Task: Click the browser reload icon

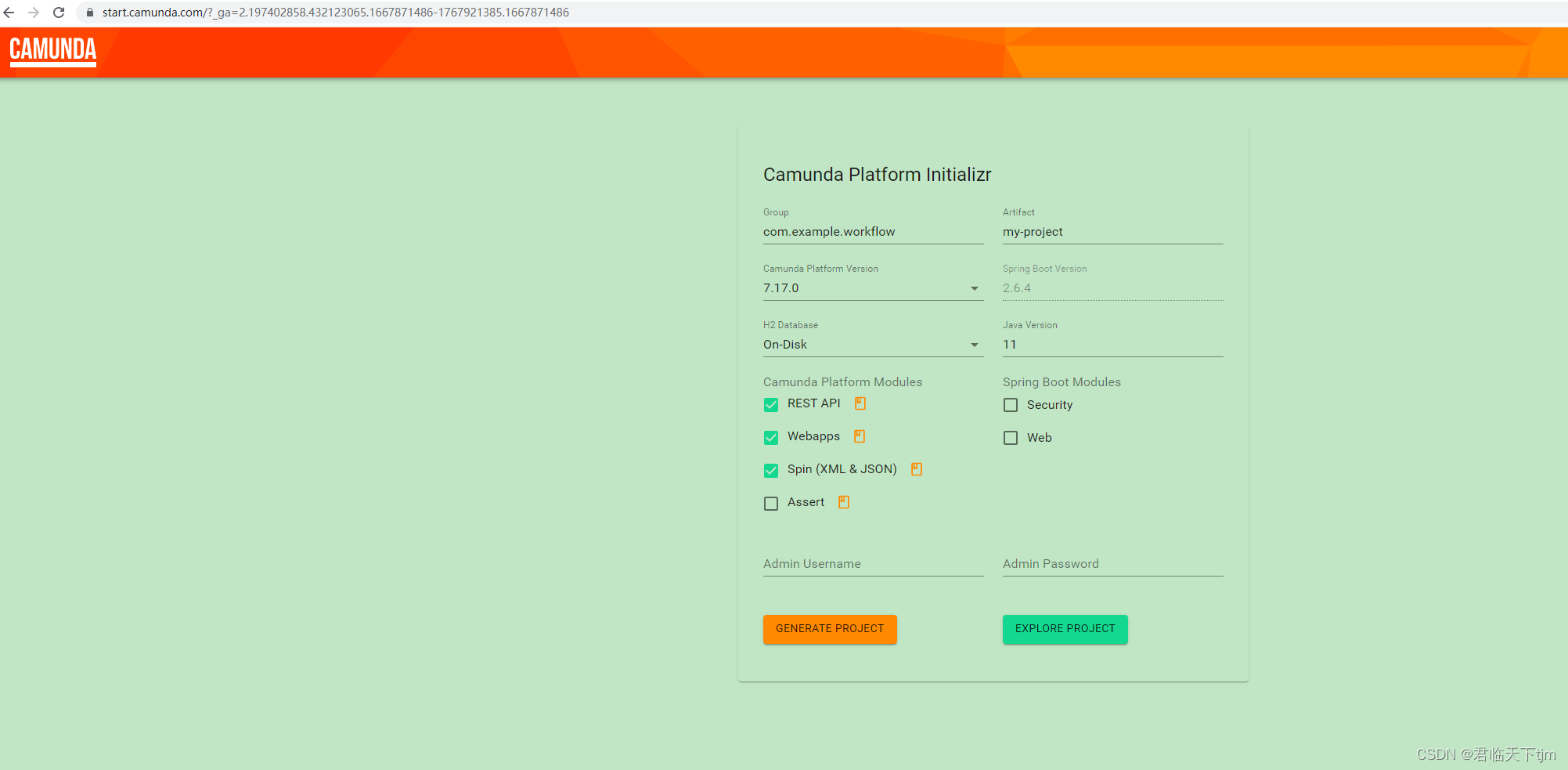Action: [58, 13]
